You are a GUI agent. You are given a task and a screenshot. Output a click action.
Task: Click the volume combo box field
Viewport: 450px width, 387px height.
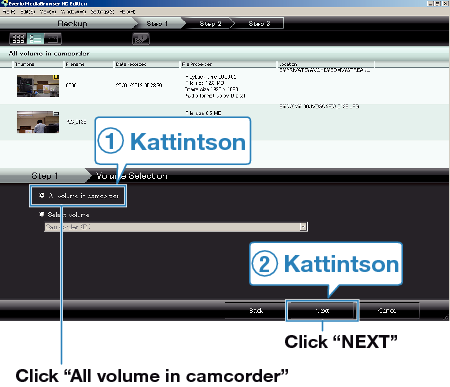point(176,227)
